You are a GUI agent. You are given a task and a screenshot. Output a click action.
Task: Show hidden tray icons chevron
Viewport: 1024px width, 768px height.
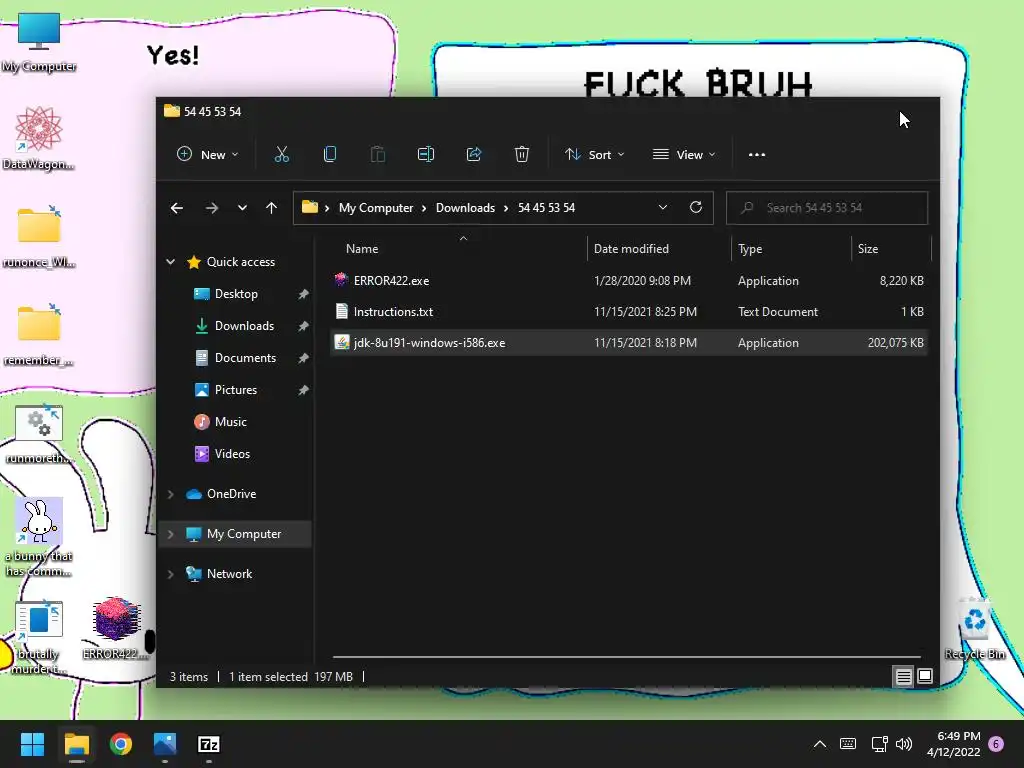(820, 744)
